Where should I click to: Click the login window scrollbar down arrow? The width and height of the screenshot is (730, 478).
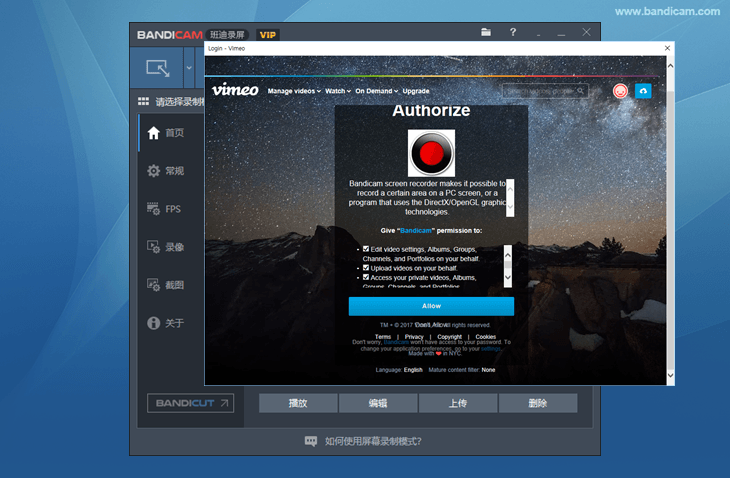pyautogui.click(x=670, y=375)
